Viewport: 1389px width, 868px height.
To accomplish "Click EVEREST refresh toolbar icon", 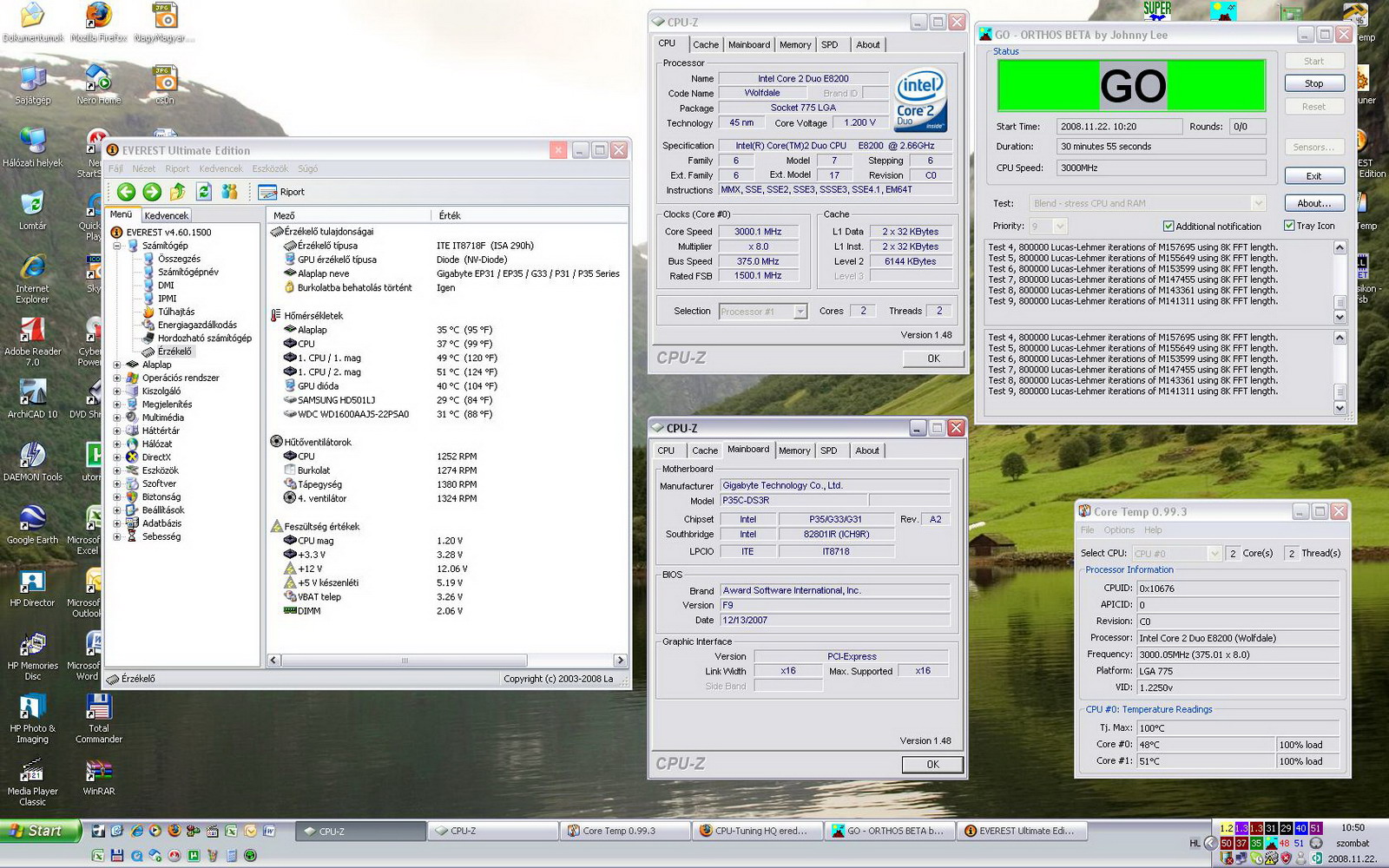I will tap(204, 192).
